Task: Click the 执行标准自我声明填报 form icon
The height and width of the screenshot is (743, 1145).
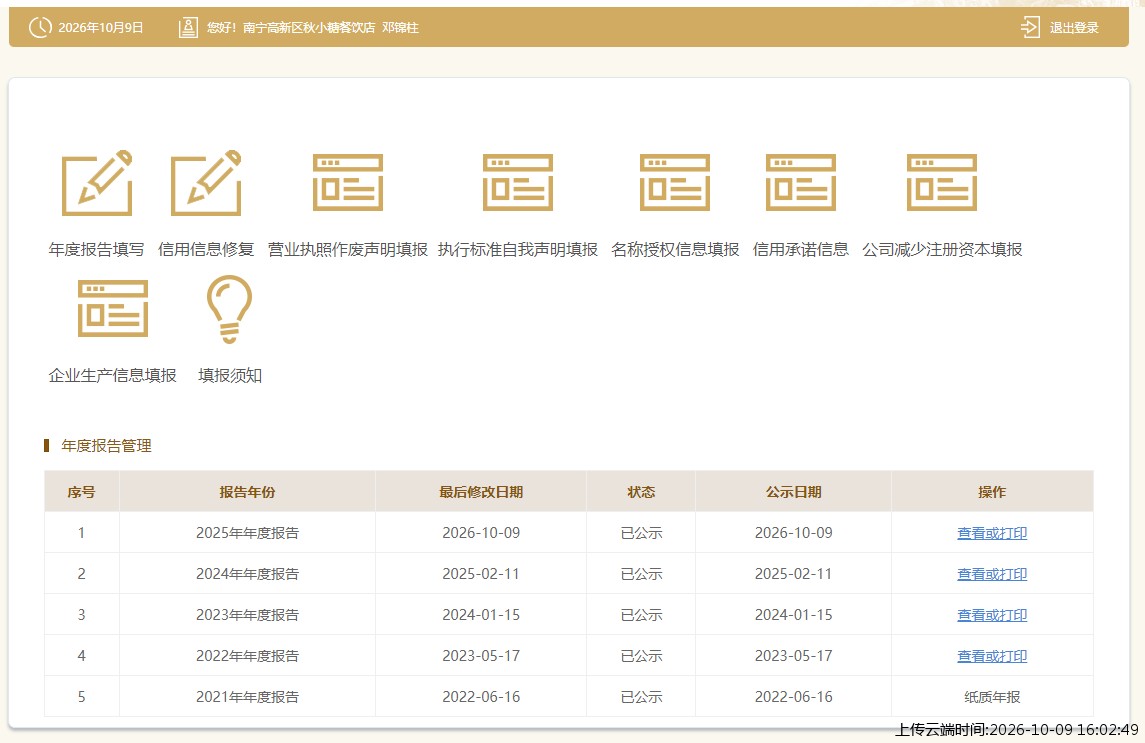Action: click(518, 183)
